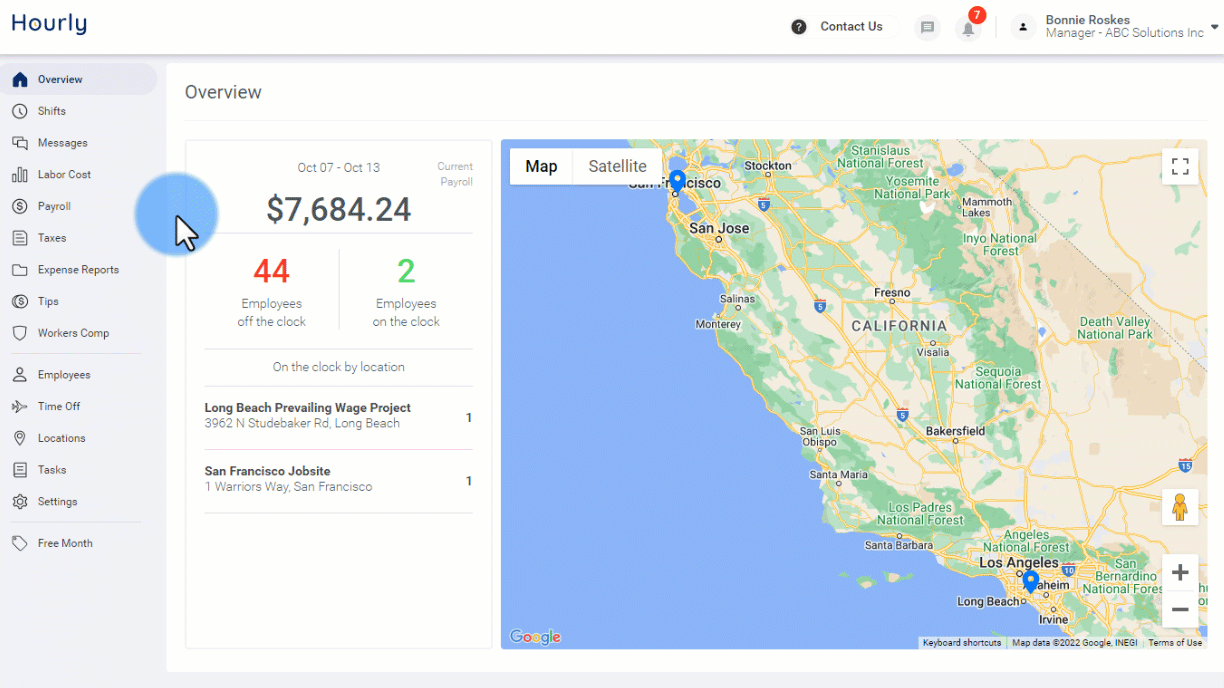Click 3962 N Studebaker Rd address
Viewport: 1224px width, 688px height.
point(302,423)
